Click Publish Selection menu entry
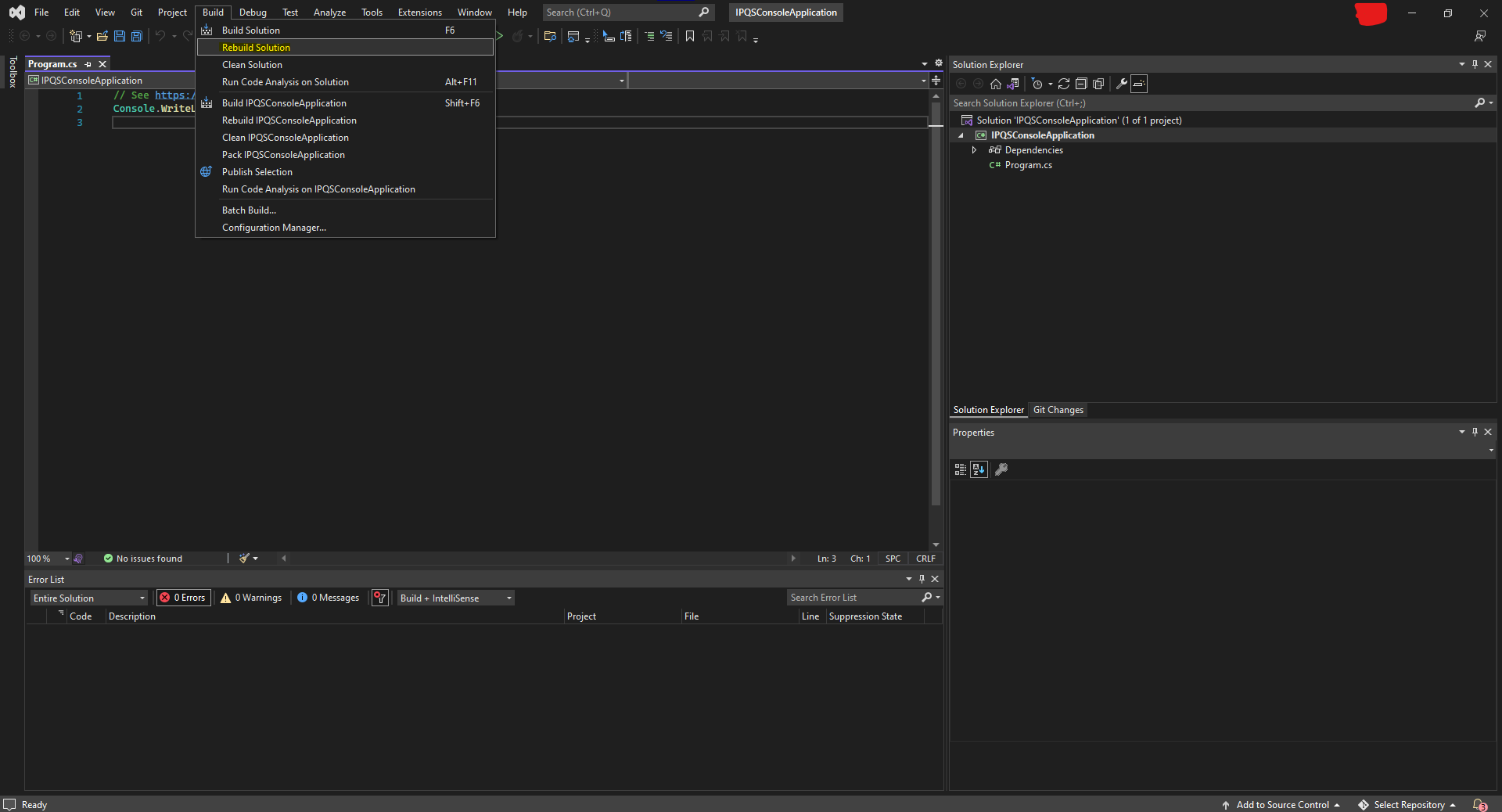 [345, 172]
